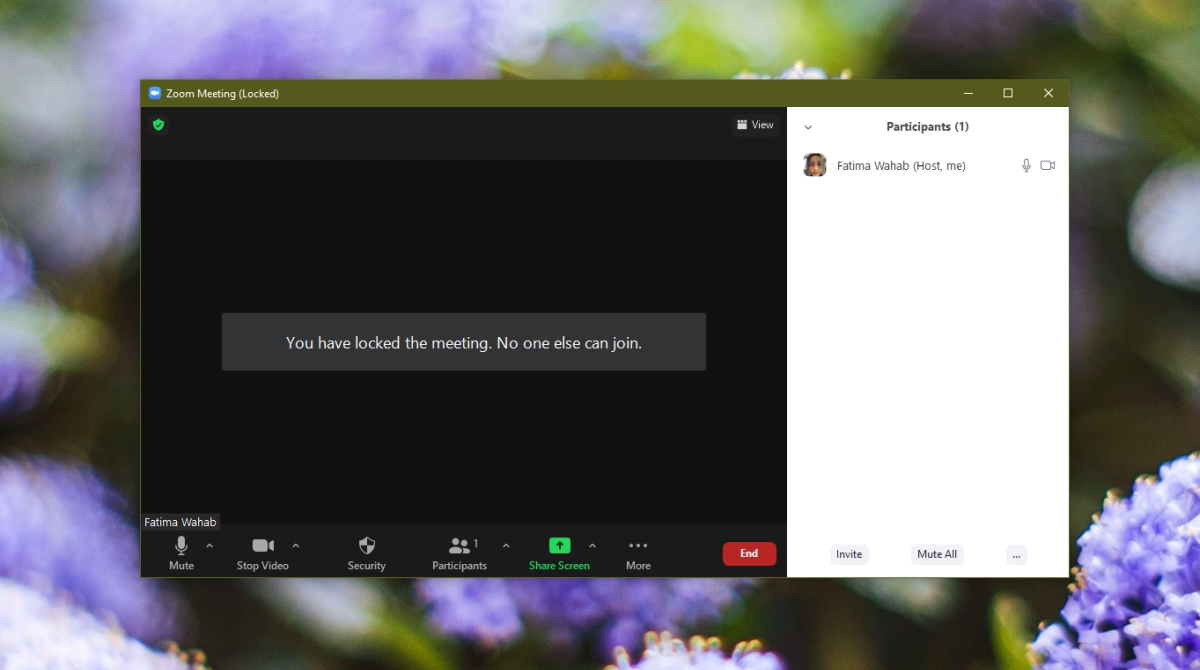Select Fatima Wahab (Host, me) entry
This screenshot has height=670, width=1200.
pyautogui.click(x=928, y=166)
